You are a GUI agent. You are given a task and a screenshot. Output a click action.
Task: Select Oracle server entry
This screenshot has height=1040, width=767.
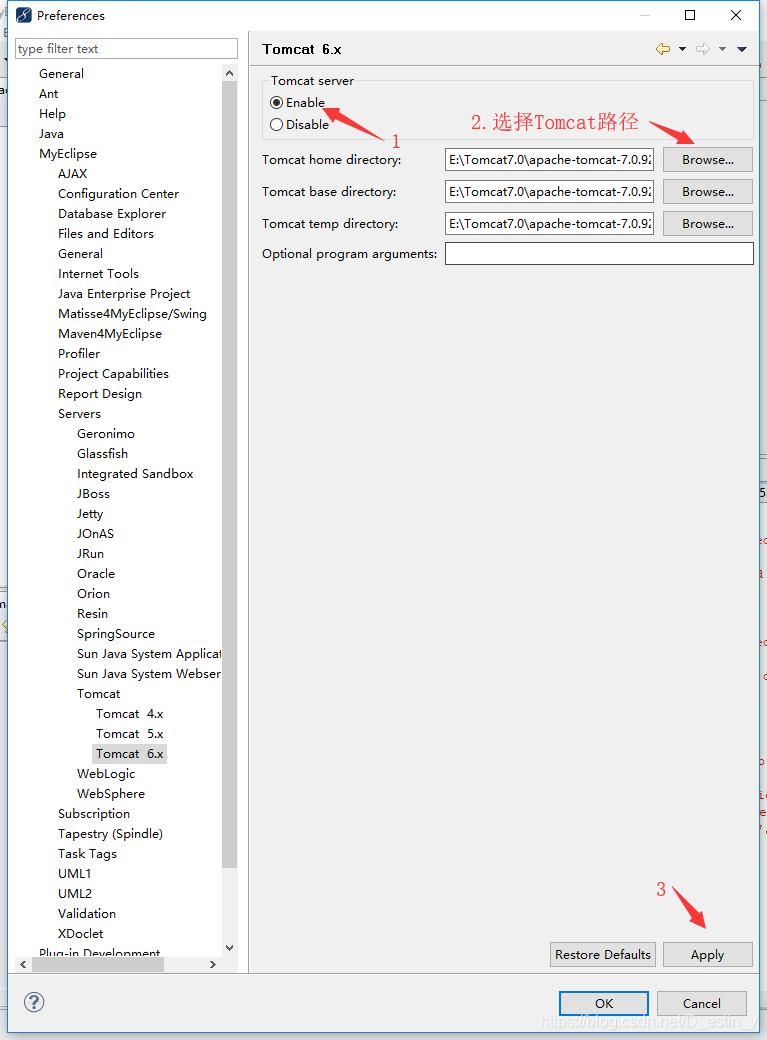(x=96, y=574)
